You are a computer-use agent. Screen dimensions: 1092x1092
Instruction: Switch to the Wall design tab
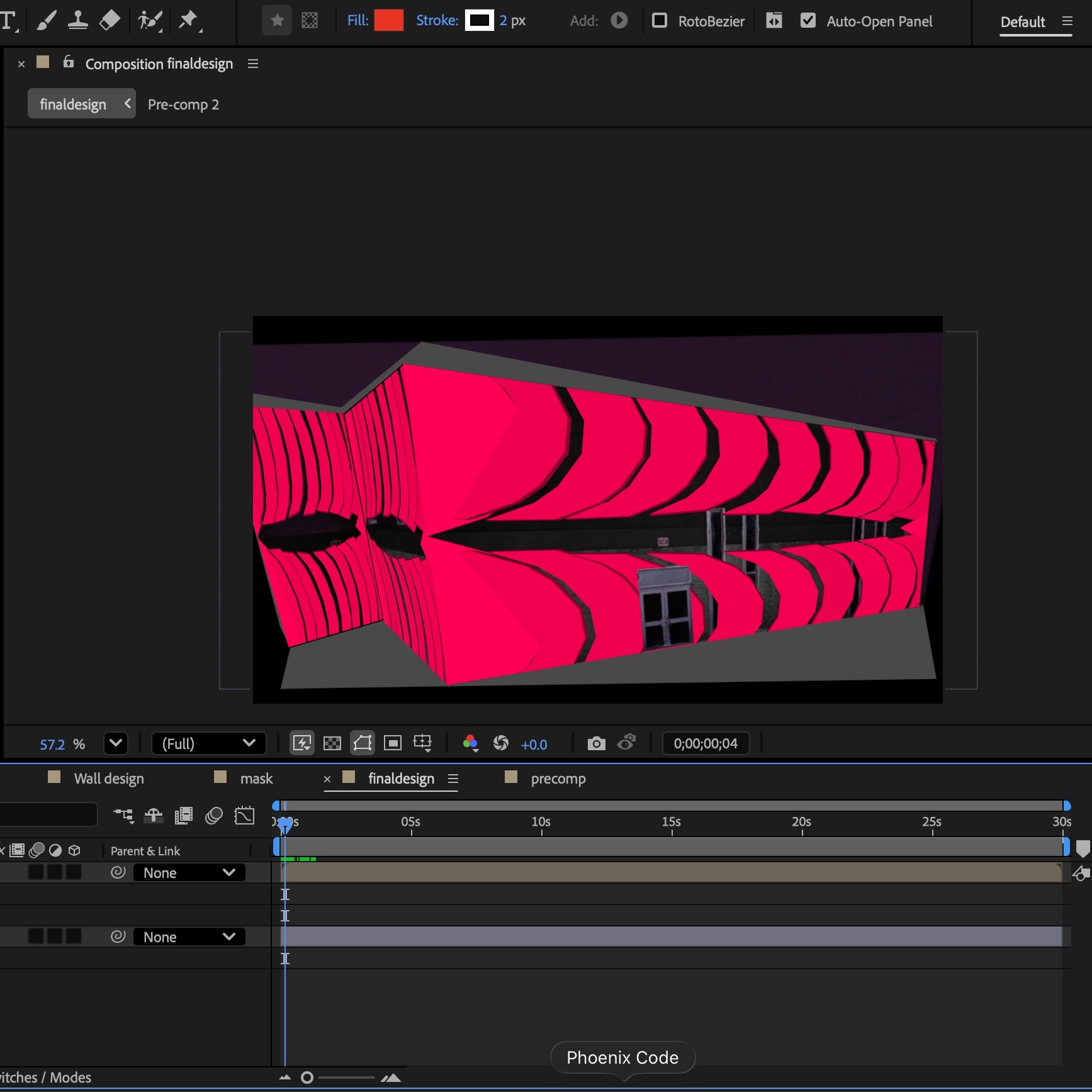click(110, 779)
